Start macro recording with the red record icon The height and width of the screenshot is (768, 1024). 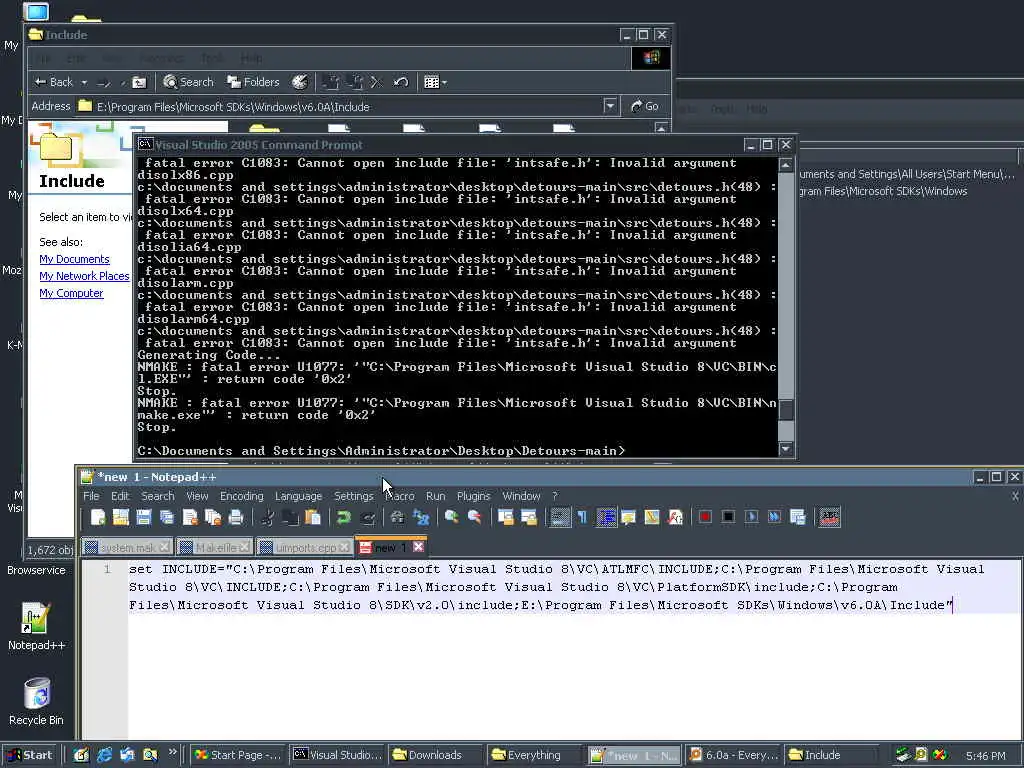[x=705, y=517]
